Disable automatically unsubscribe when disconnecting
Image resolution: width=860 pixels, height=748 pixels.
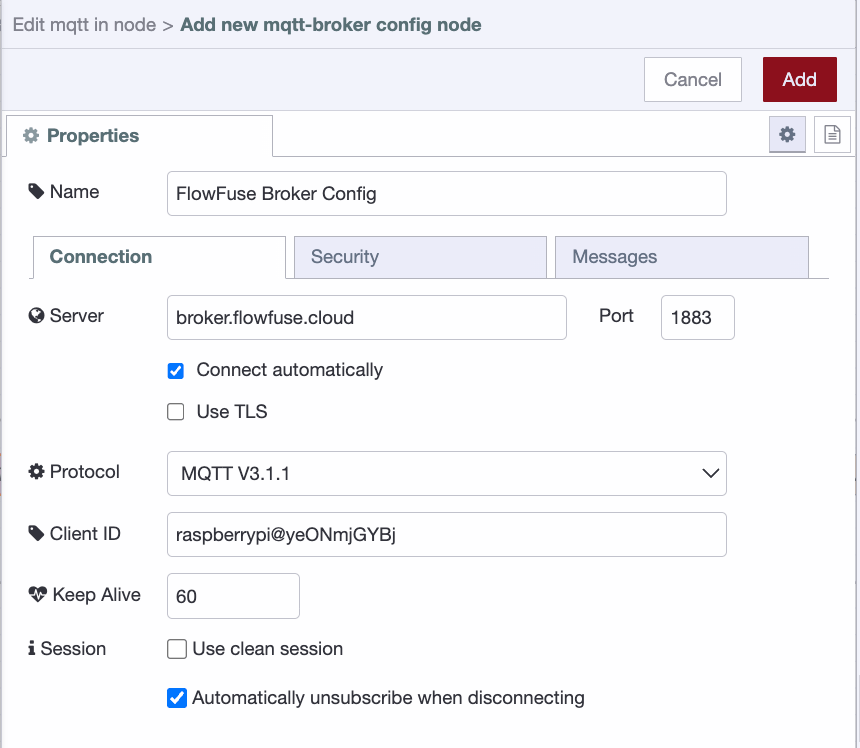pyautogui.click(x=176, y=698)
